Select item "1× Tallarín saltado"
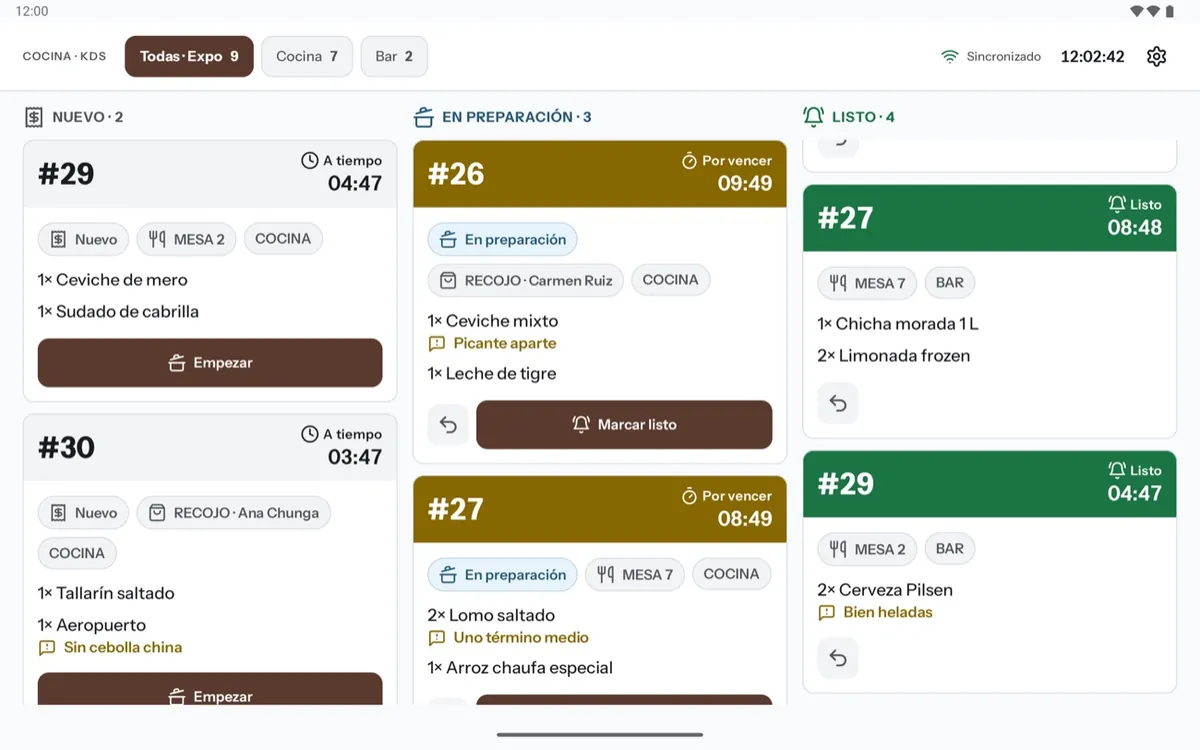 coord(107,594)
